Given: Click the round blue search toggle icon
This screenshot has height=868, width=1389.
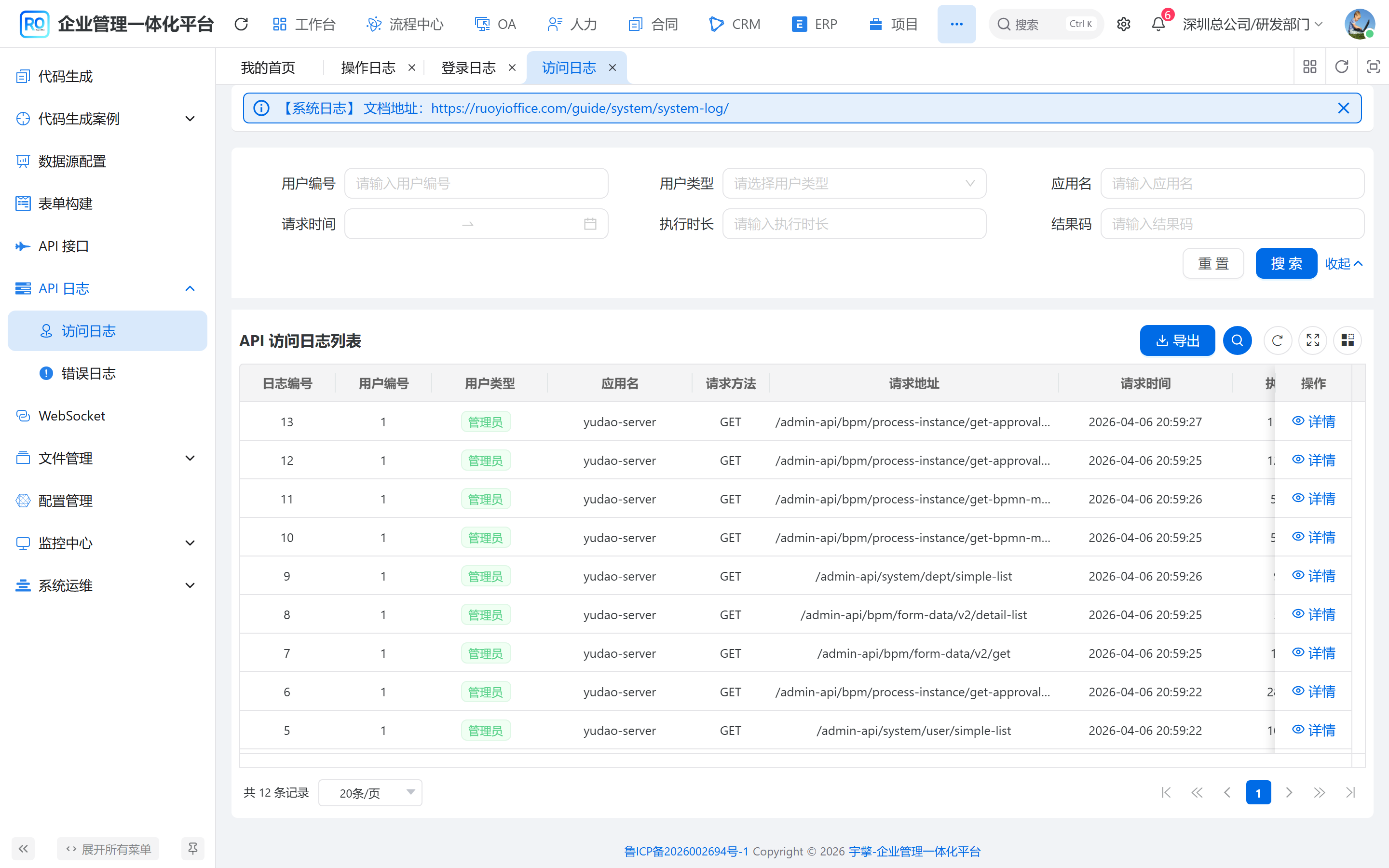Looking at the screenshot, I should (x=1237, y=340).
